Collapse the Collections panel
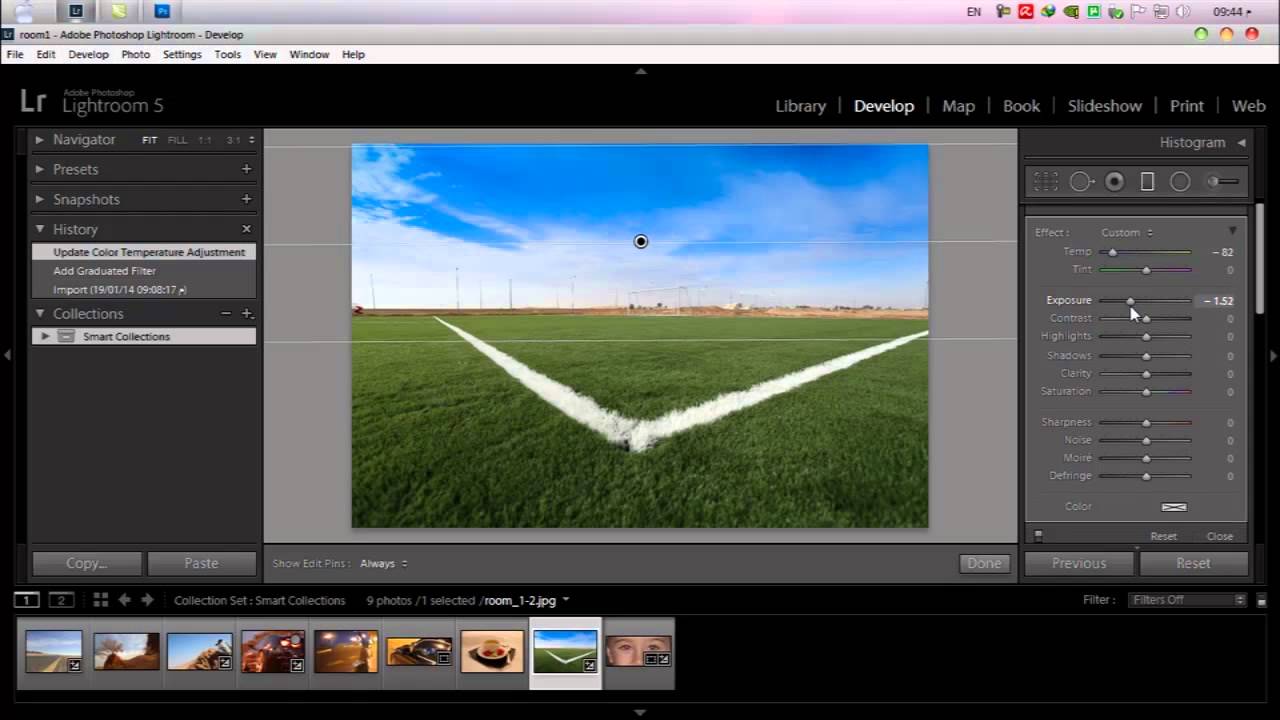The width and height of the screenshot is (1280, 720). pyautogui.click(x=40, y=313)
